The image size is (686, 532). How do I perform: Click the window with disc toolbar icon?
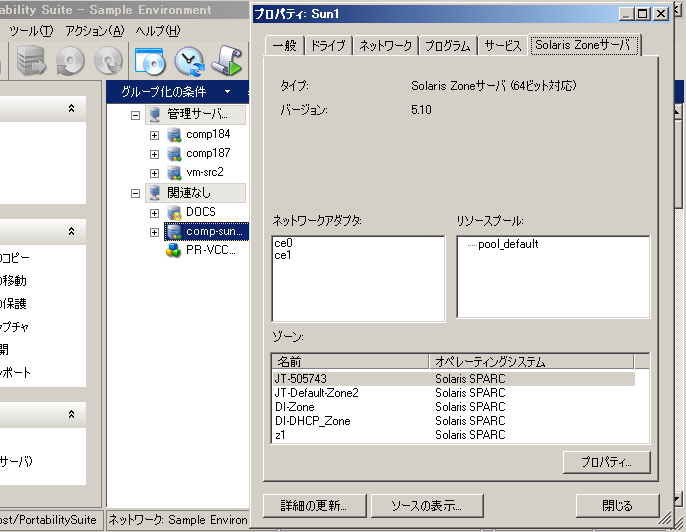pyautogui.click(x=150, y=61)
